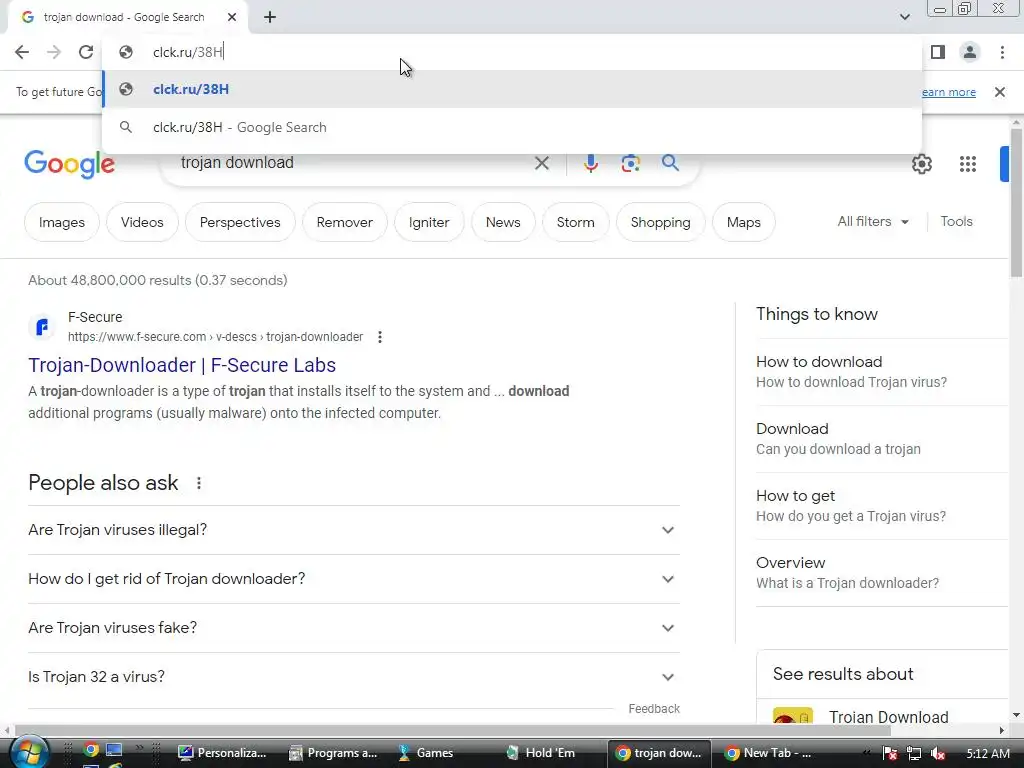Screen dimensions: 1024x768
Task: Switch to Personalization taskbar window
Action: 223,753
